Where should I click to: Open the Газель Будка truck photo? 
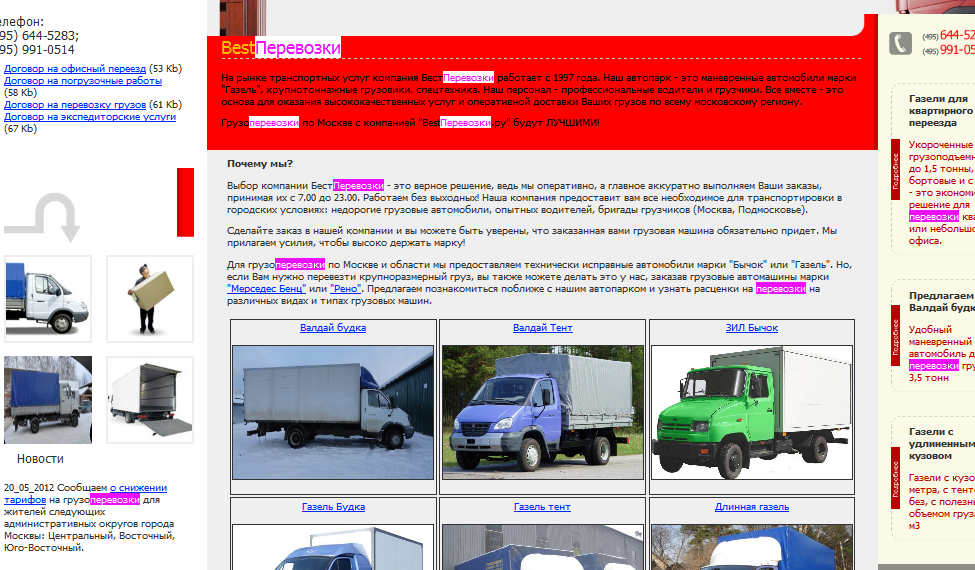click(333, 547)
